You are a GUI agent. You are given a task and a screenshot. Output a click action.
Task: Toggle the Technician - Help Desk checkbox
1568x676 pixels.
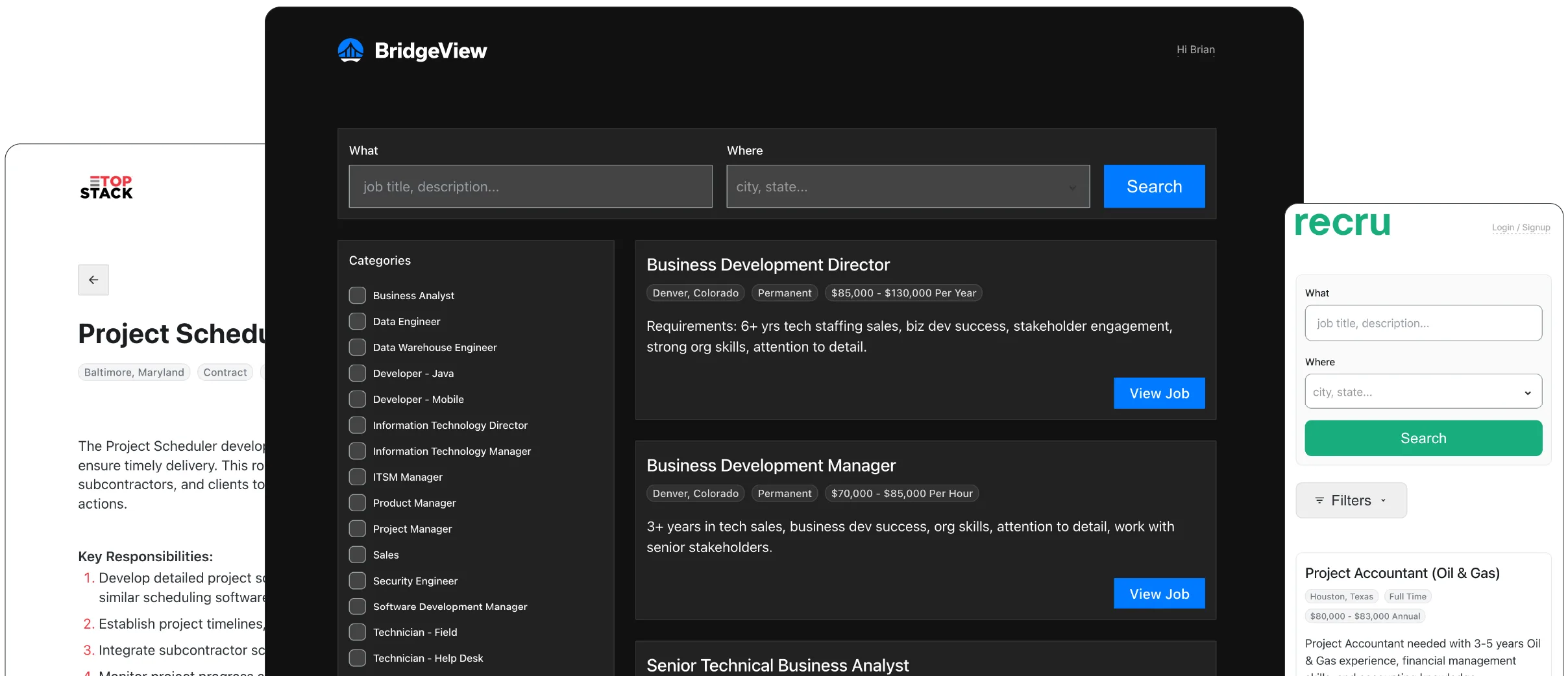point(358,658)
